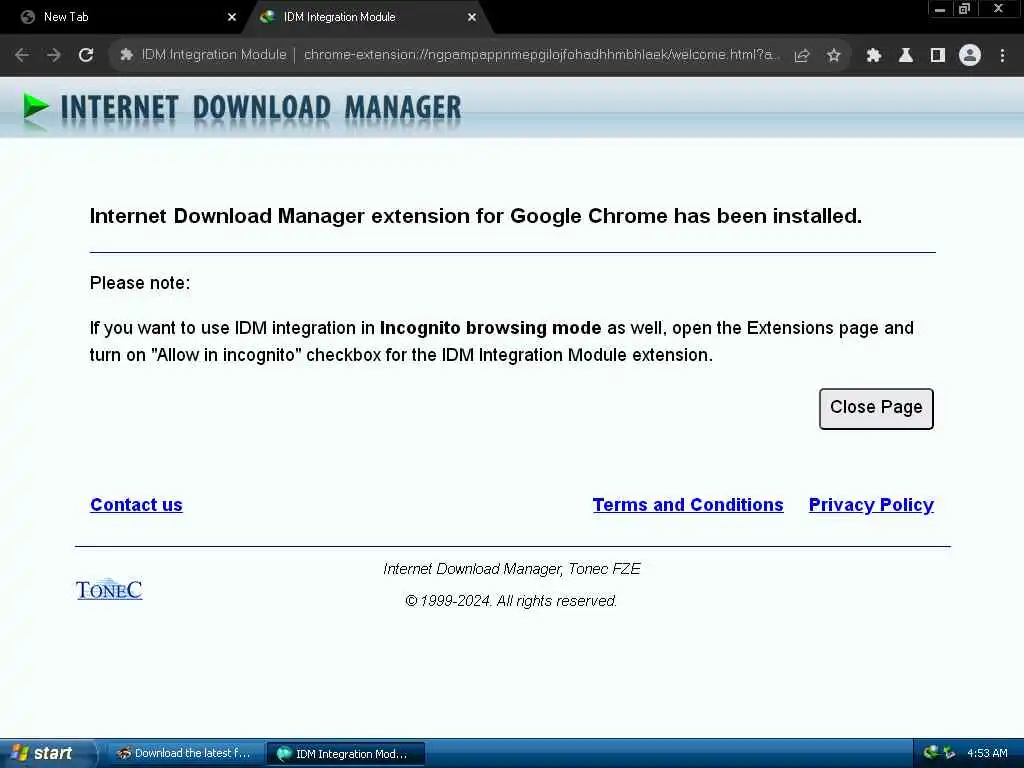Click the extension puzzle icon in the address bar

126,55
